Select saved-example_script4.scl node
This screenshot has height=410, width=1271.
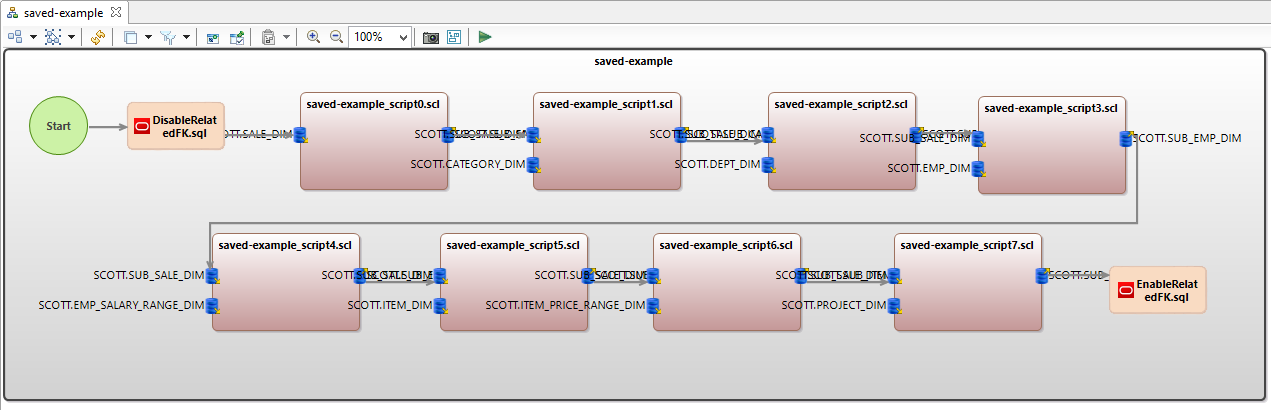click(x=287, y=283)
